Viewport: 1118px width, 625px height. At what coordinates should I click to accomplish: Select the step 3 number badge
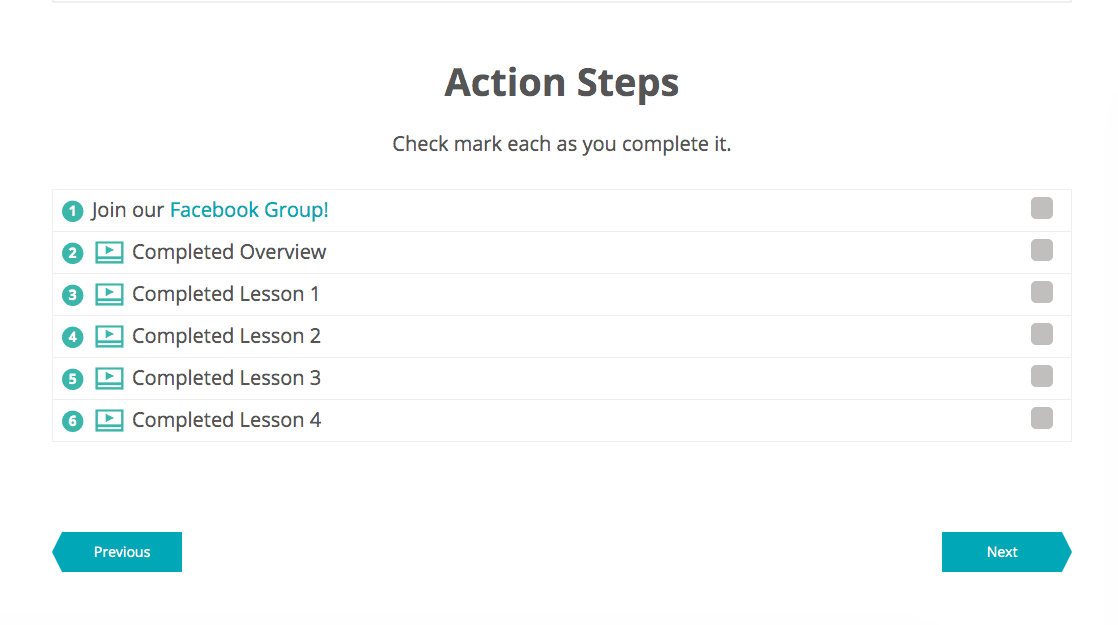(72, 294)
